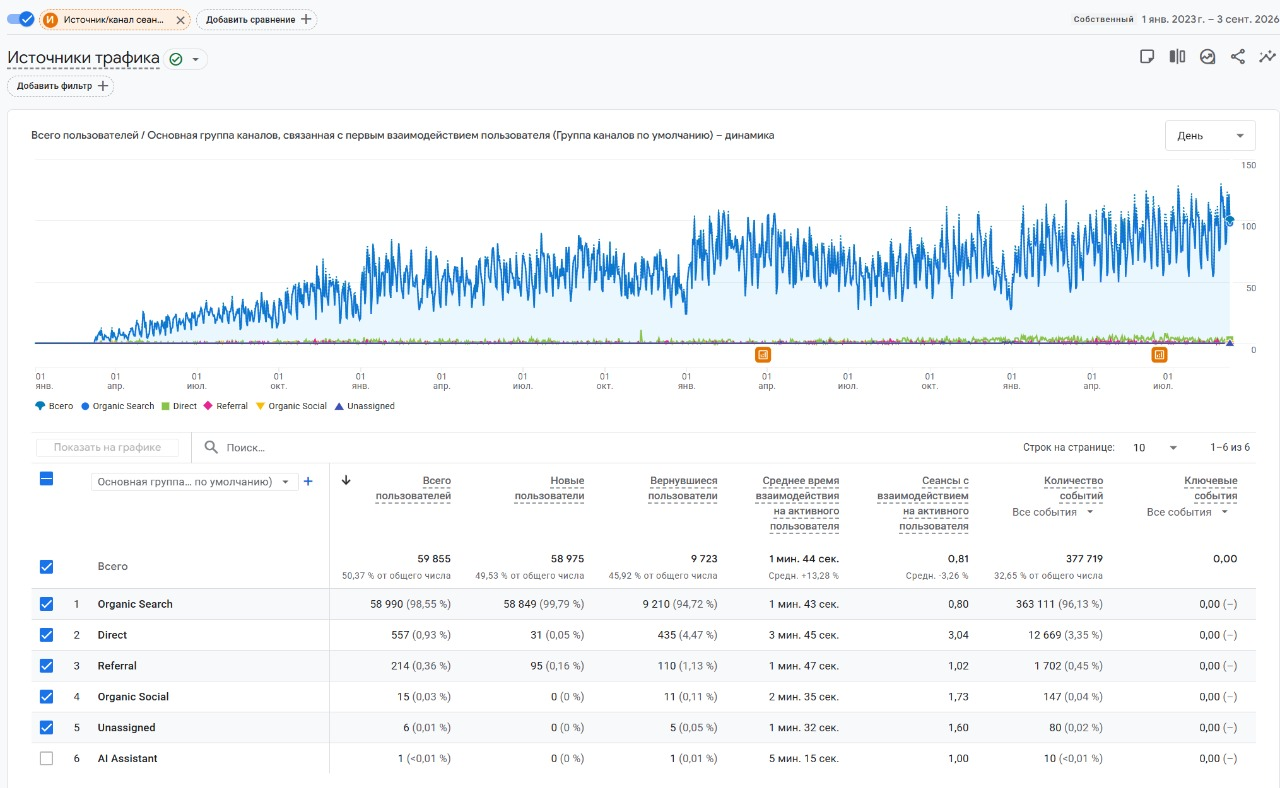Toggle the header select-all checkbox
The height and width of the screenshot is (788, 1280).
coord(46,479)
